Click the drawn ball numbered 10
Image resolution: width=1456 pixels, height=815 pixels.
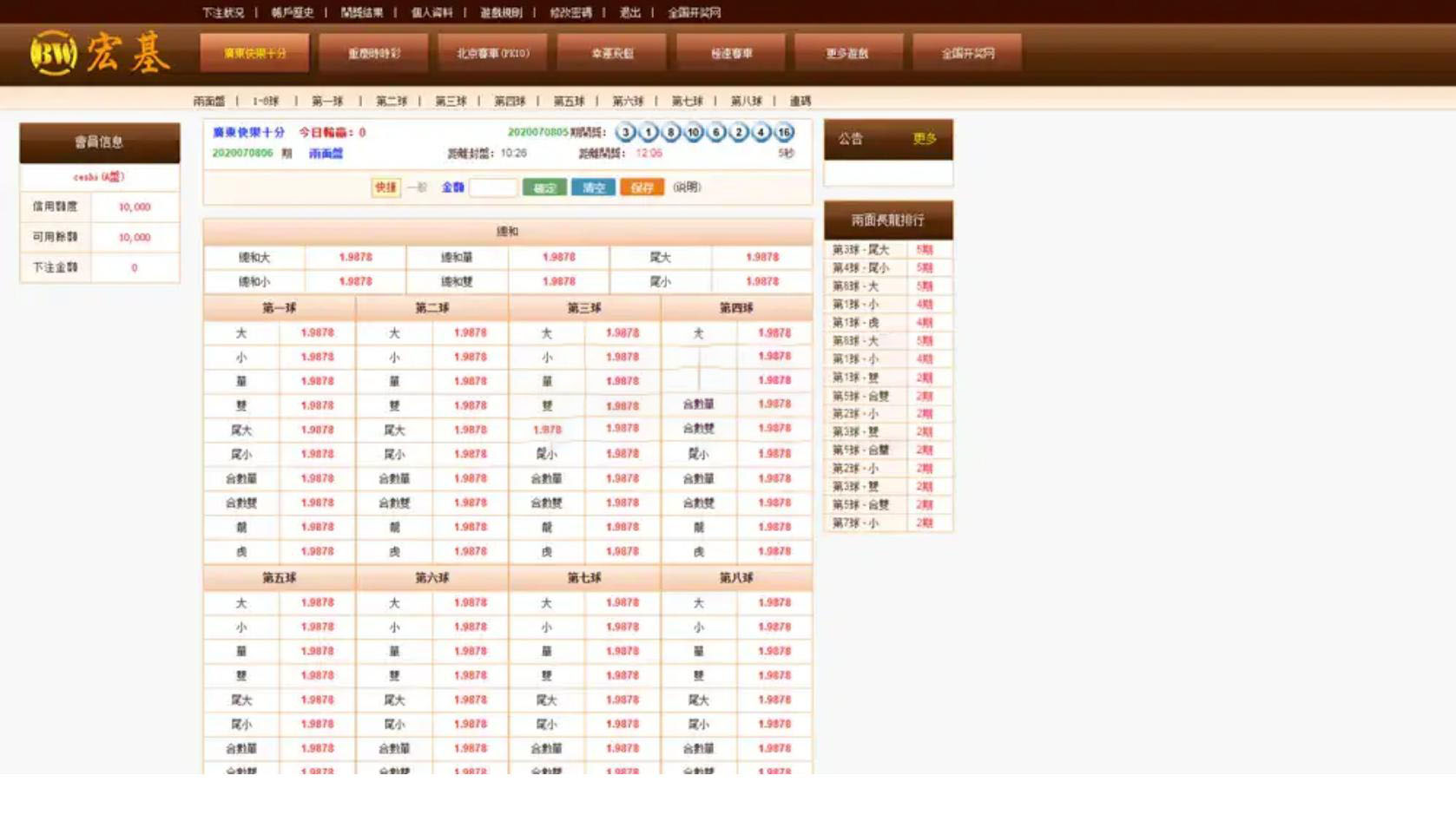pos(693,133)
